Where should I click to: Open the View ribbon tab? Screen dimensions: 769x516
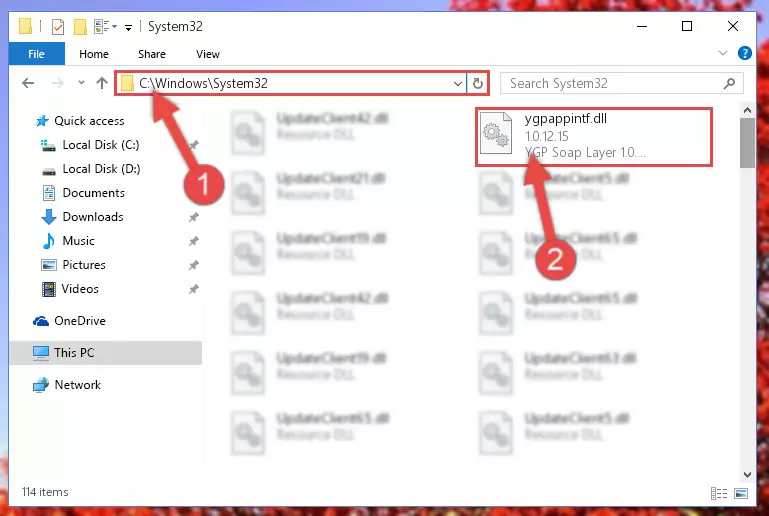[207, 54]
